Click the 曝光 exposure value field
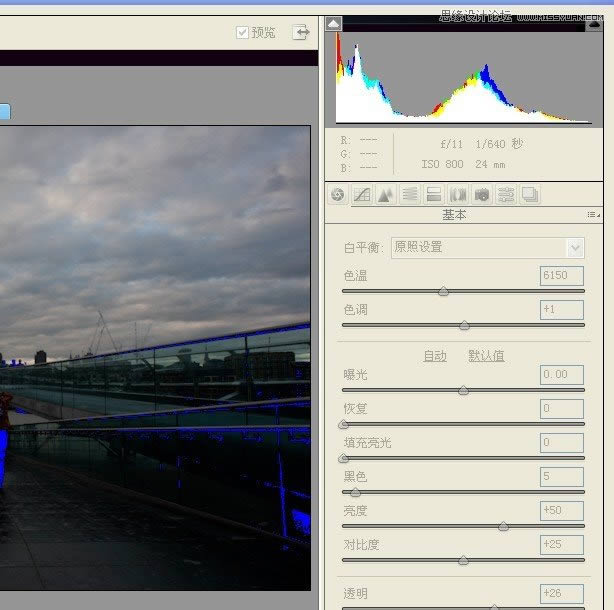Viewport: 614px width, 610px height. click(561, 375)
